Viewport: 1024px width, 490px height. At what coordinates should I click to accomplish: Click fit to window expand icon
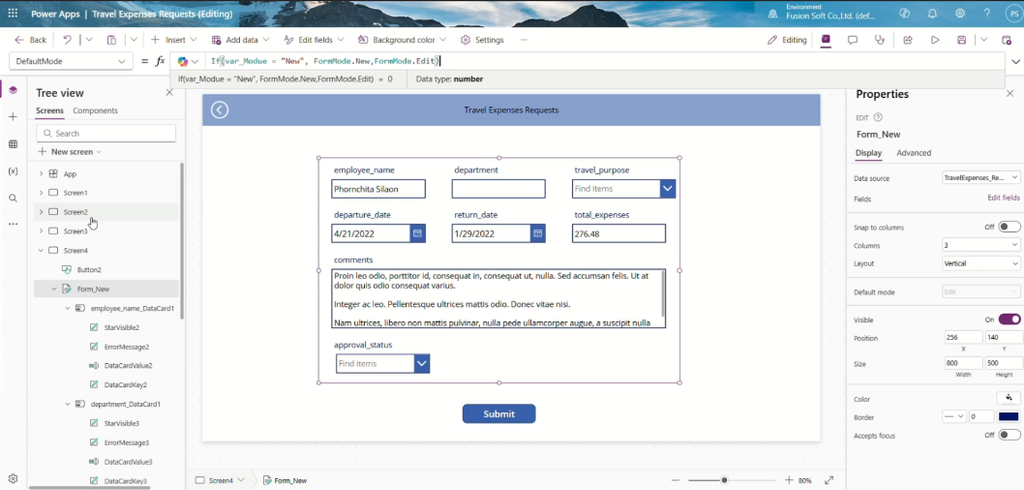[x=829, y=480]
